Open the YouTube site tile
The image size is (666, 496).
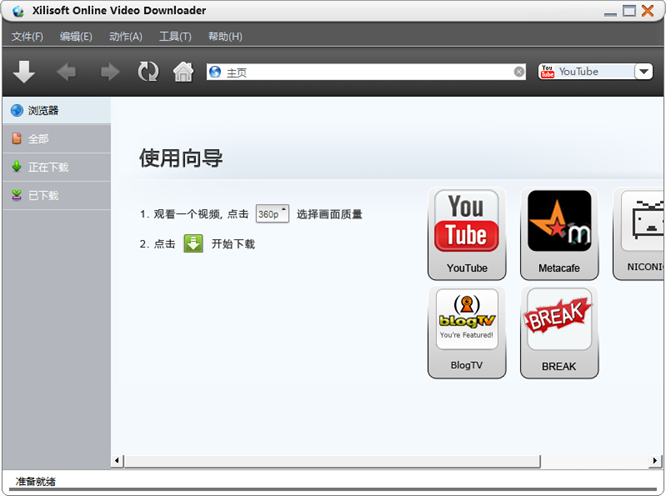pyautogui.click(x=467, y=234)
